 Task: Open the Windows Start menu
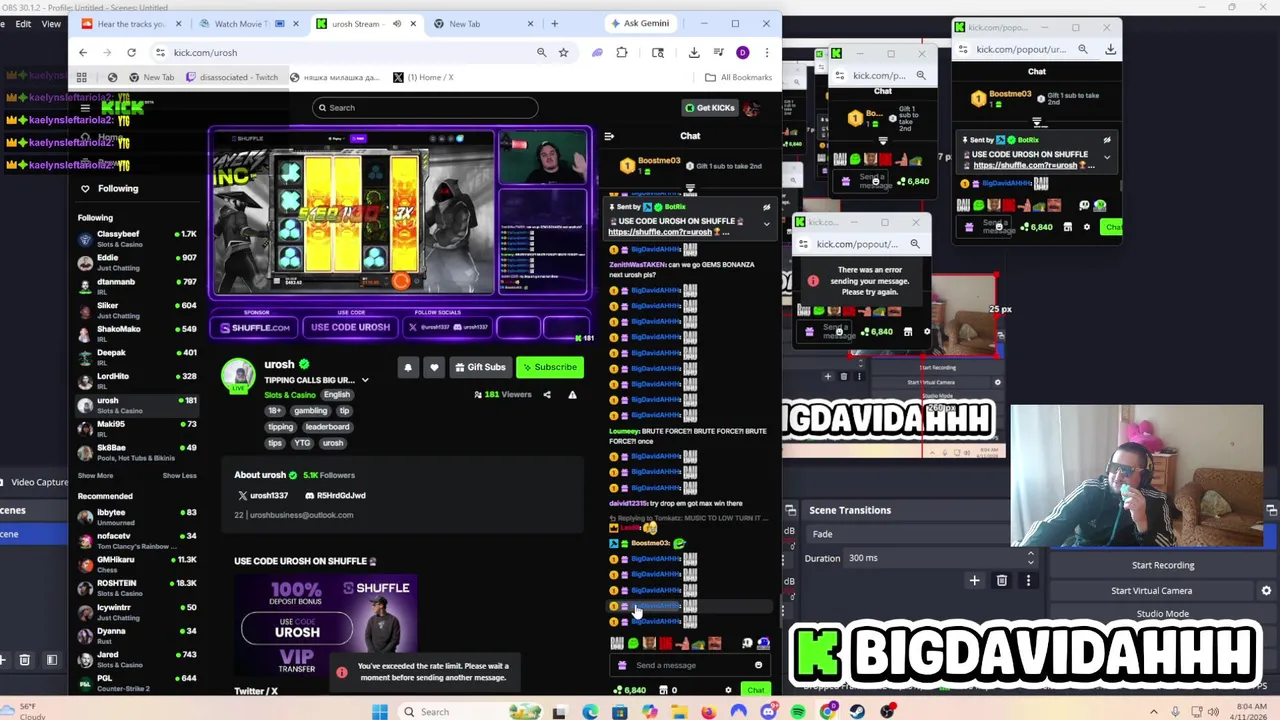(379, 712)
